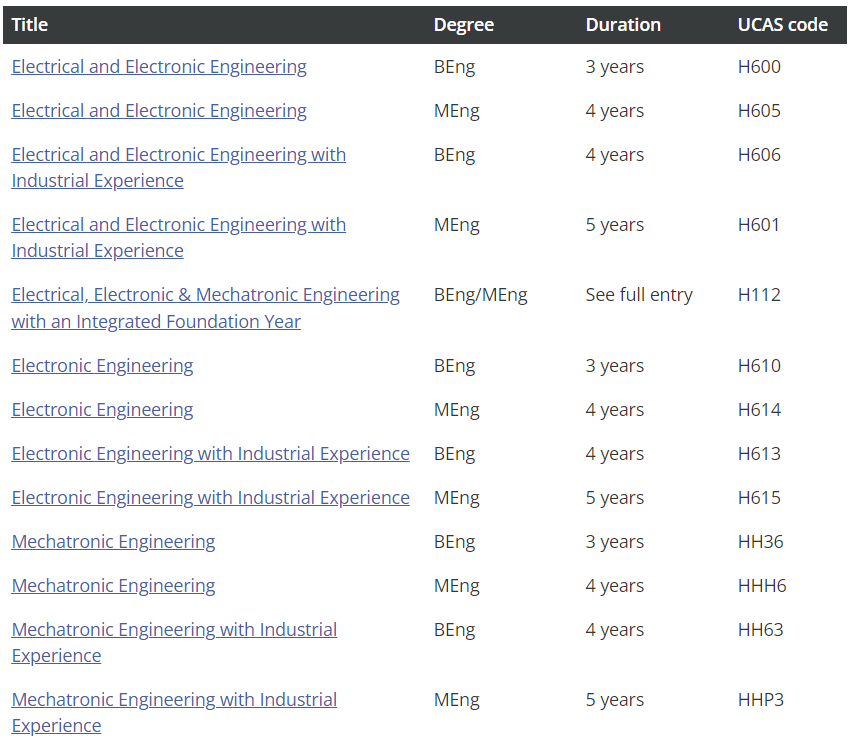Viewport: 850px width, 747px height.
Task: Open the Integrated Foundation Year course link
Action: (205, 296)
